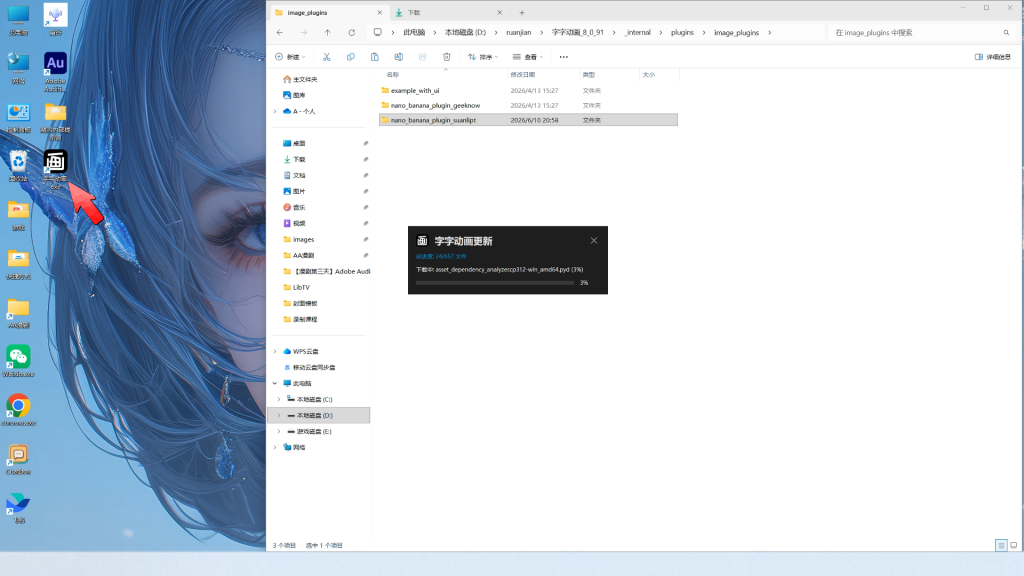Open the View dropdown in toolbar
Screen dimensions: 1024x576
(x=528, y=57)
